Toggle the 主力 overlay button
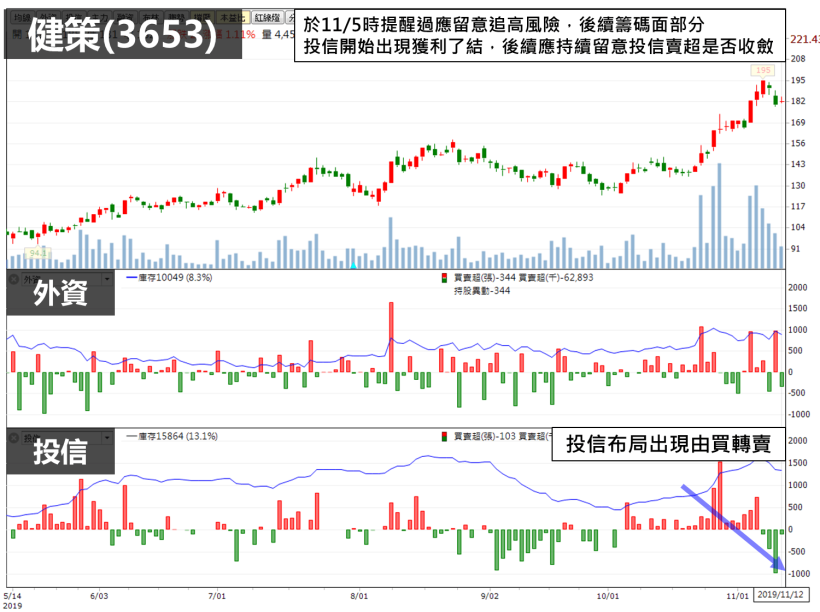 tap(99, 17)
